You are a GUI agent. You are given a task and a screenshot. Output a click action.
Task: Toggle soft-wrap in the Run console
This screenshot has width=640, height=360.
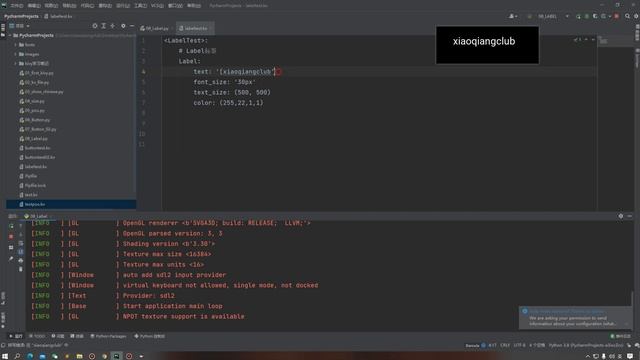coord(21,243)
